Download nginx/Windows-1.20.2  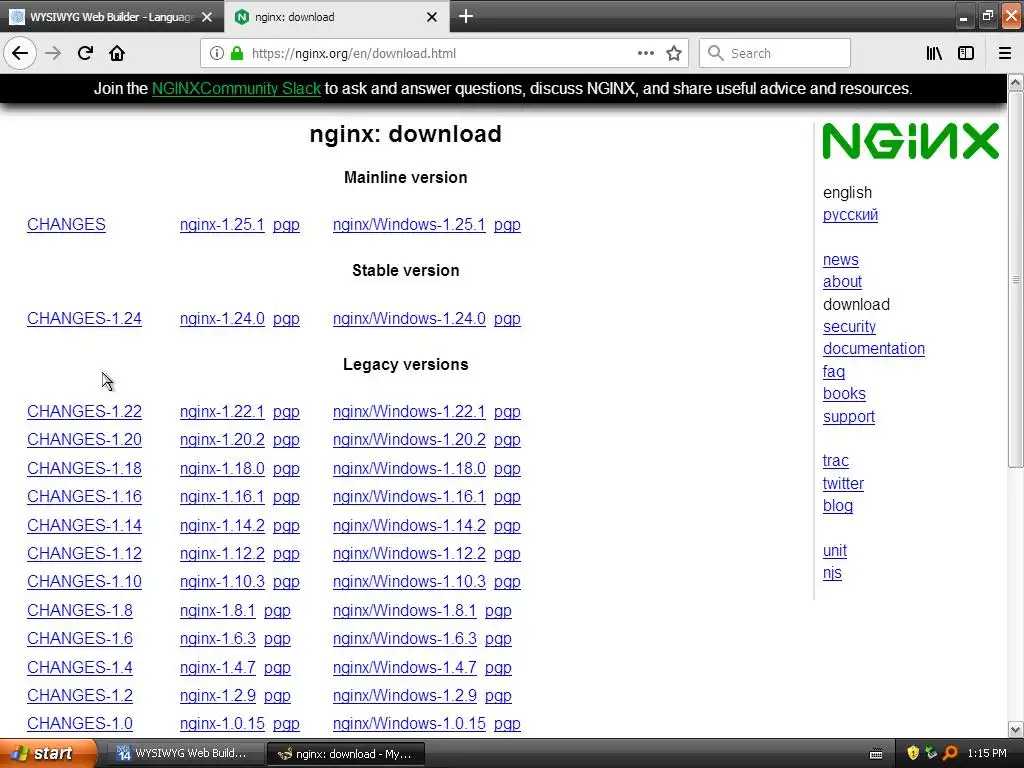pos(409,440)
